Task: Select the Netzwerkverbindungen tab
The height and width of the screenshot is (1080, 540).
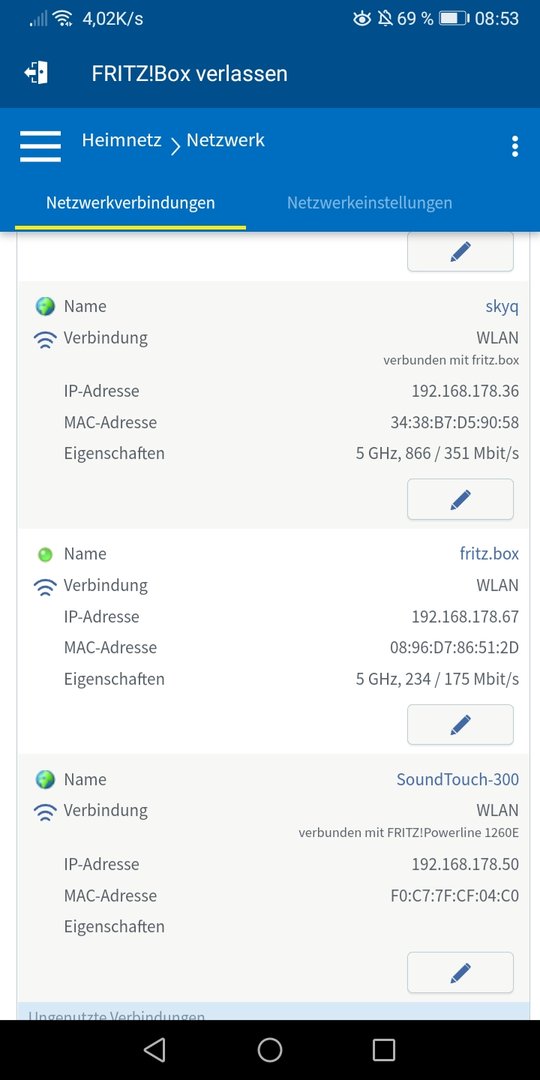Action: (x=130, y=202)
